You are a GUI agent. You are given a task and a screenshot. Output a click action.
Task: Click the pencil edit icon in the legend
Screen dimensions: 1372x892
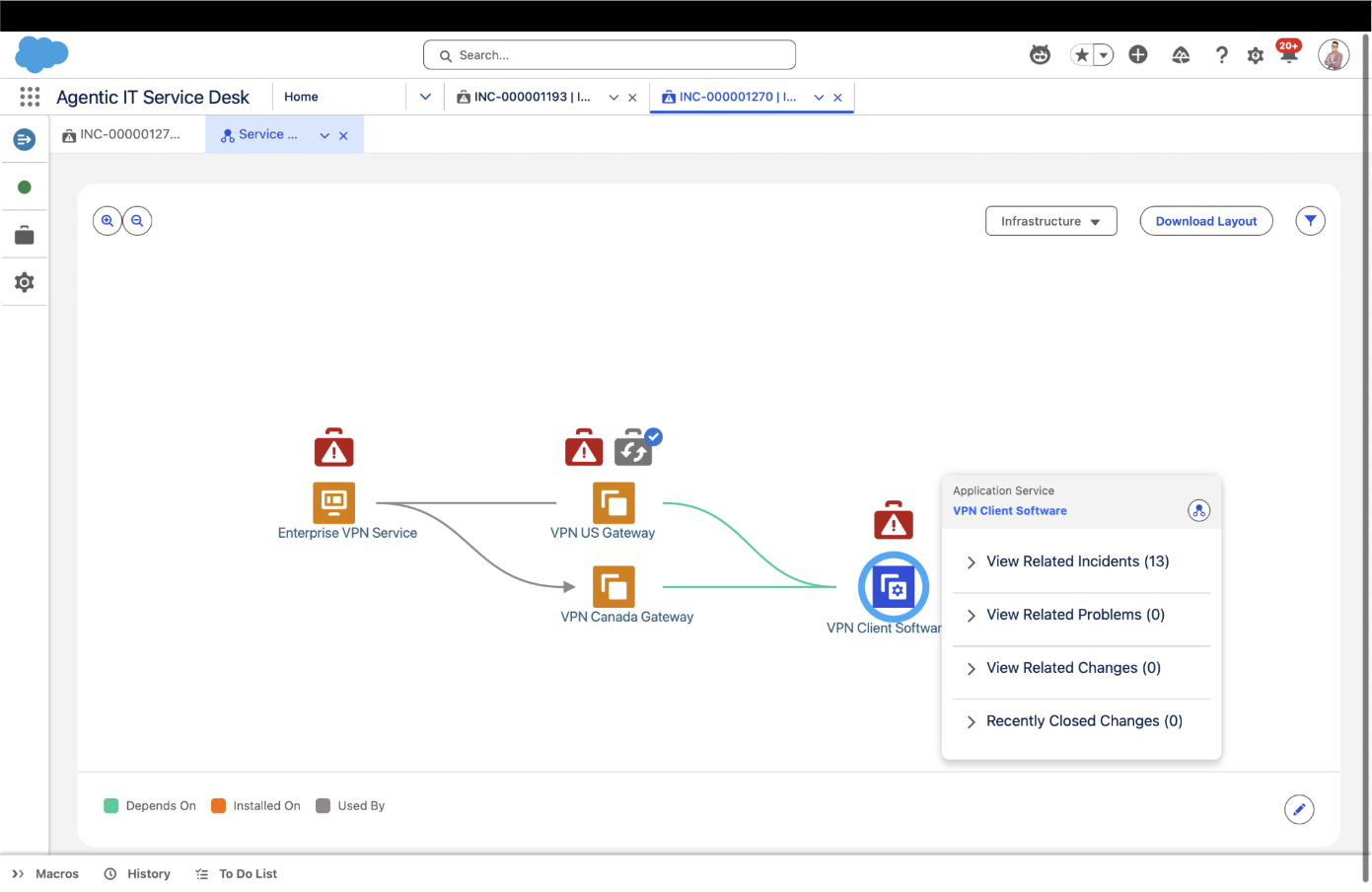click(1299, 809)
